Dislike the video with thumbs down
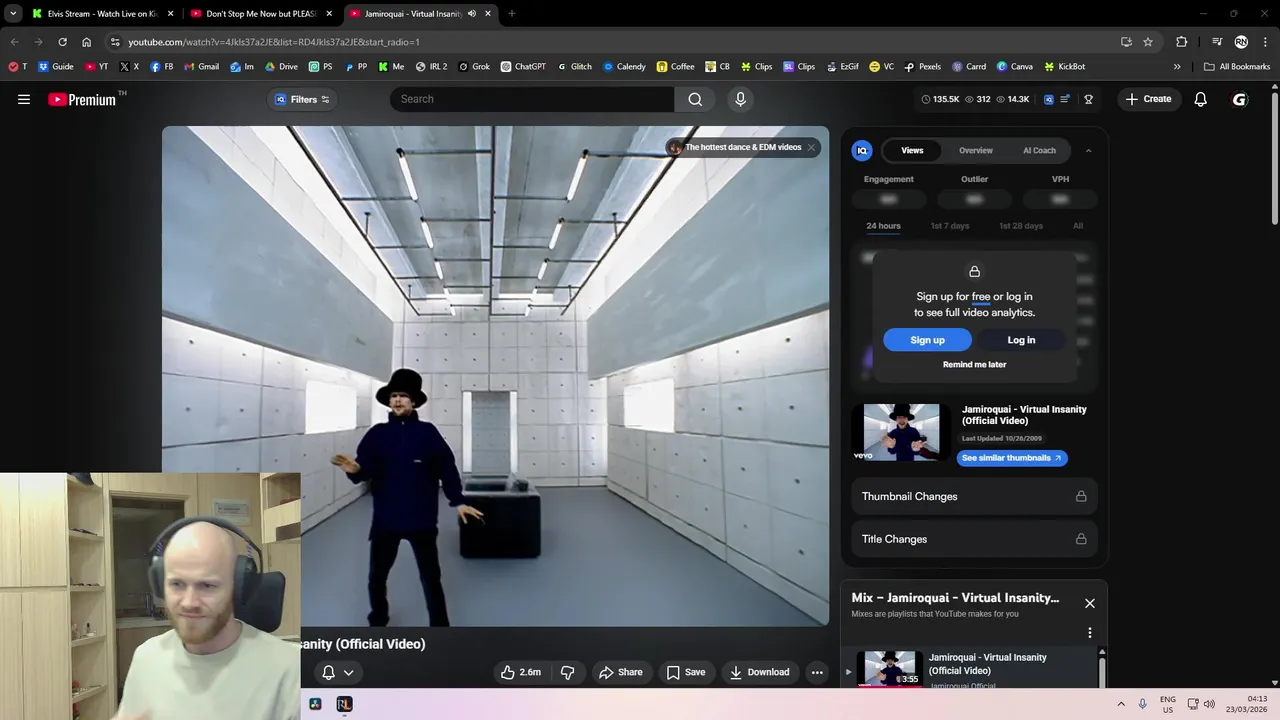1280x720 pixels. (567, 672)
